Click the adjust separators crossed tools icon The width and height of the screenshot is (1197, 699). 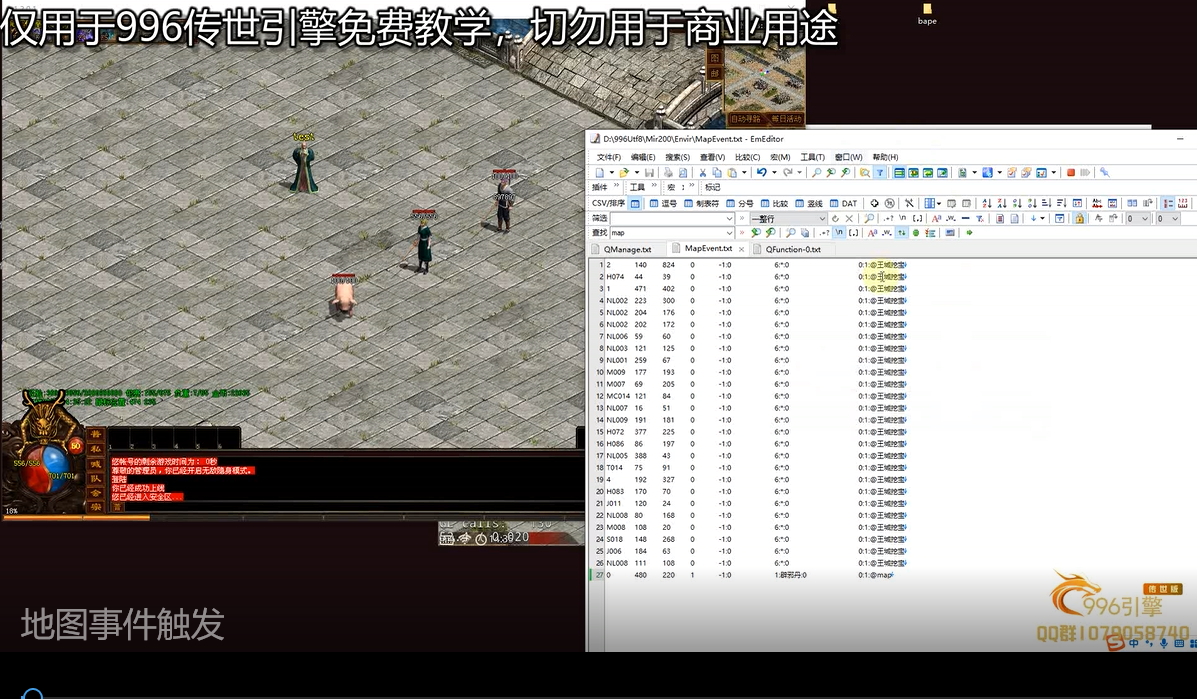click(909, 203)
